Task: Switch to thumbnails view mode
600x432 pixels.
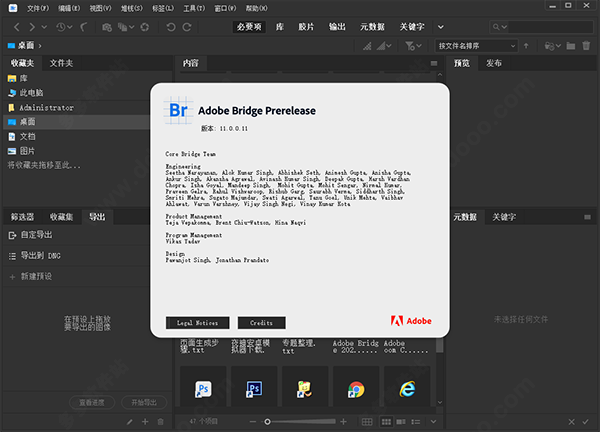Action: [x=386, y=422]
